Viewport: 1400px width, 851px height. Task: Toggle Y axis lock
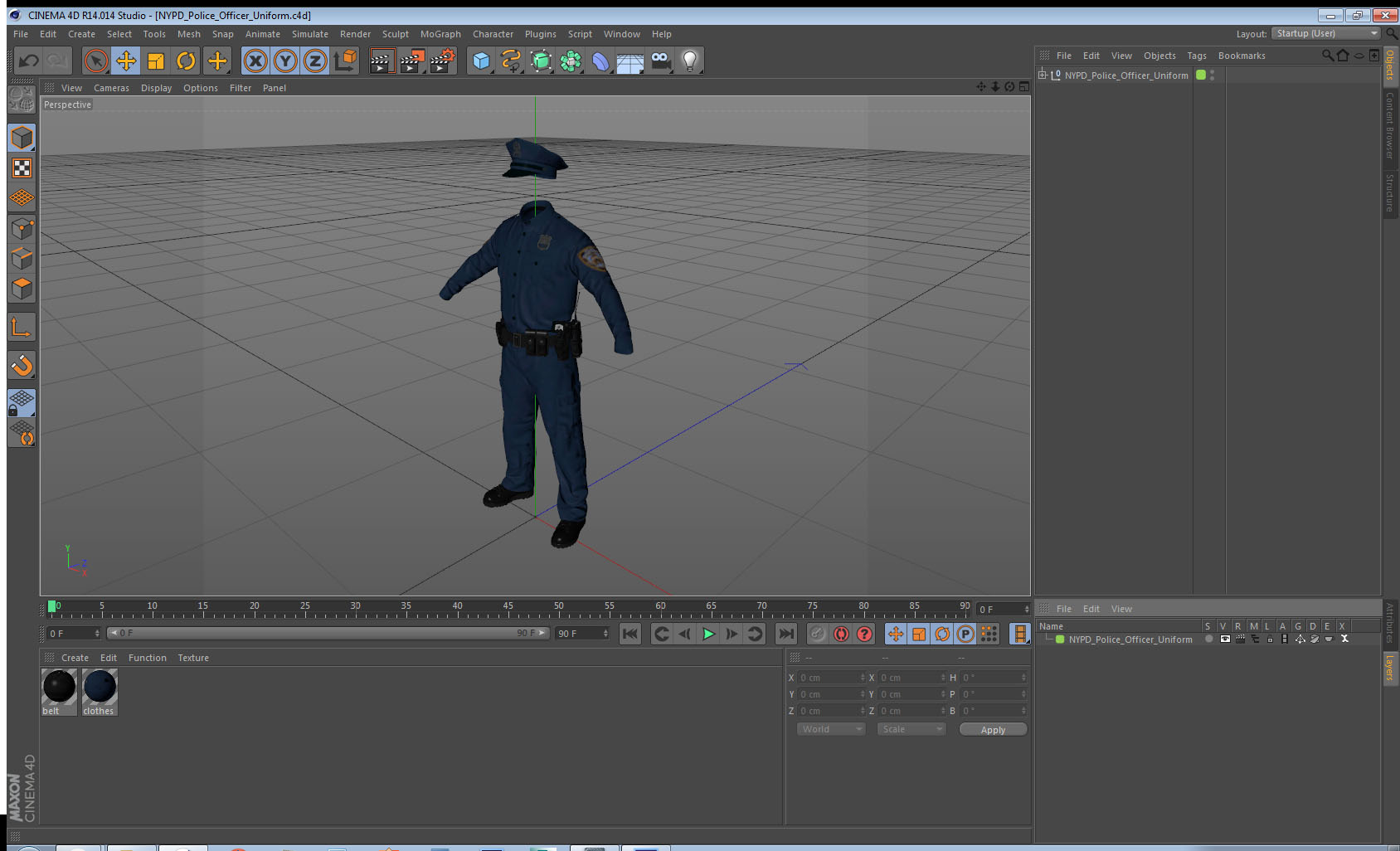[x=285, y=61]
